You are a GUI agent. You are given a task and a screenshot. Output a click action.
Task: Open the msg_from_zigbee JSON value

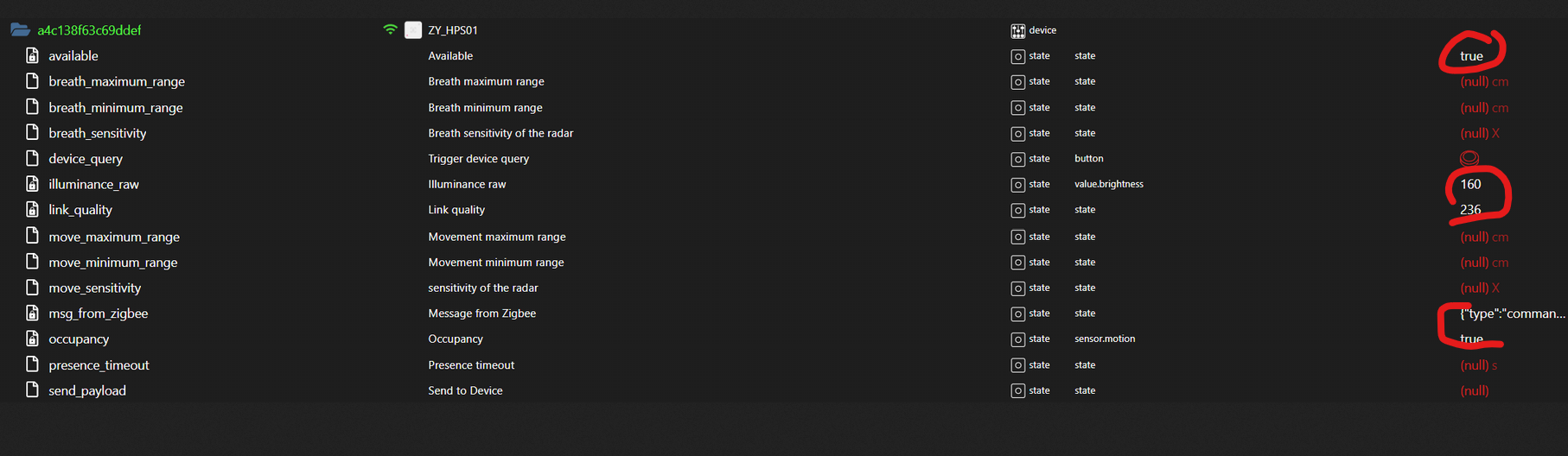point(1512,313)
